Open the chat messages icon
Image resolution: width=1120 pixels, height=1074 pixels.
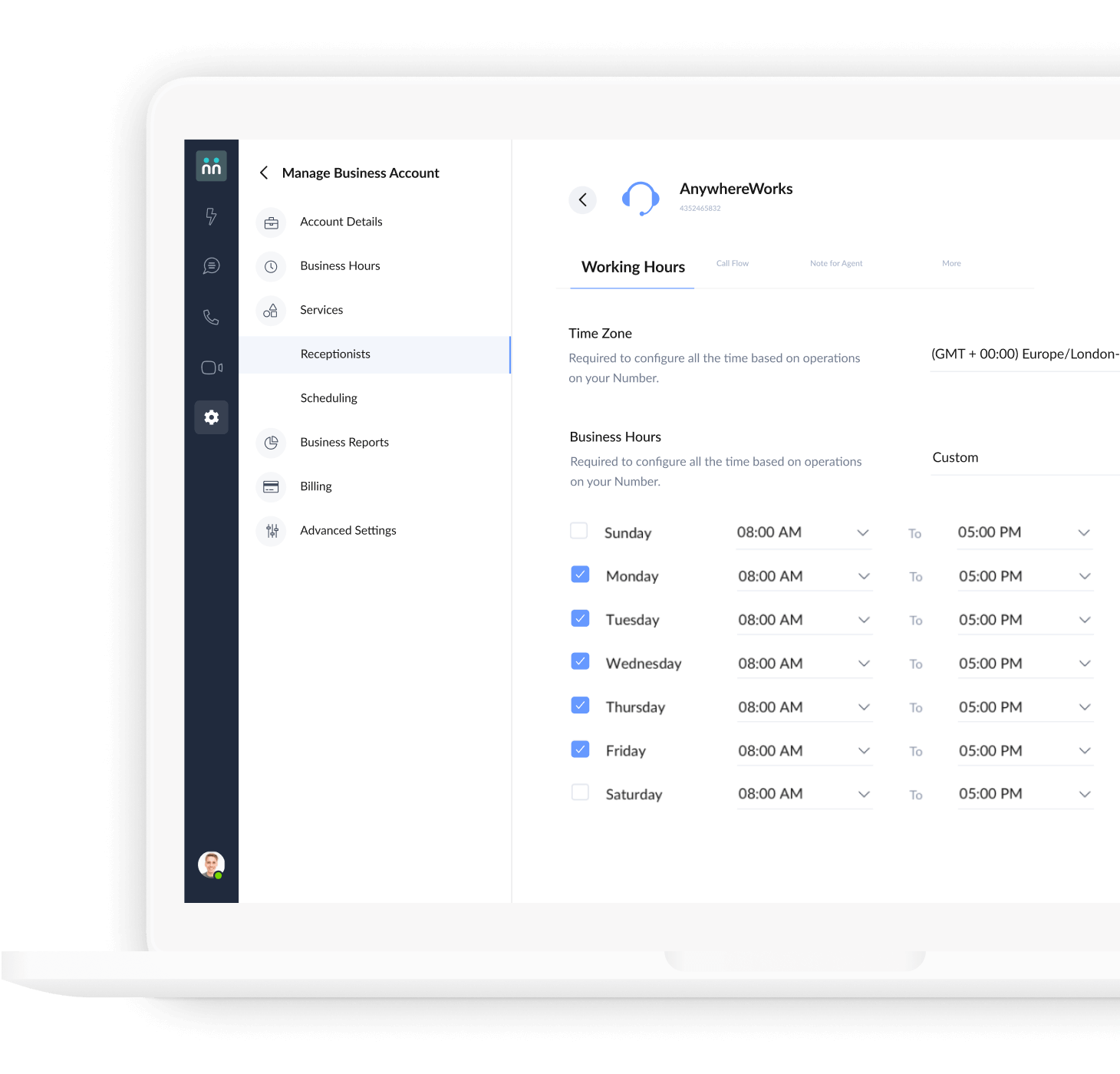(x=211, y=266)
